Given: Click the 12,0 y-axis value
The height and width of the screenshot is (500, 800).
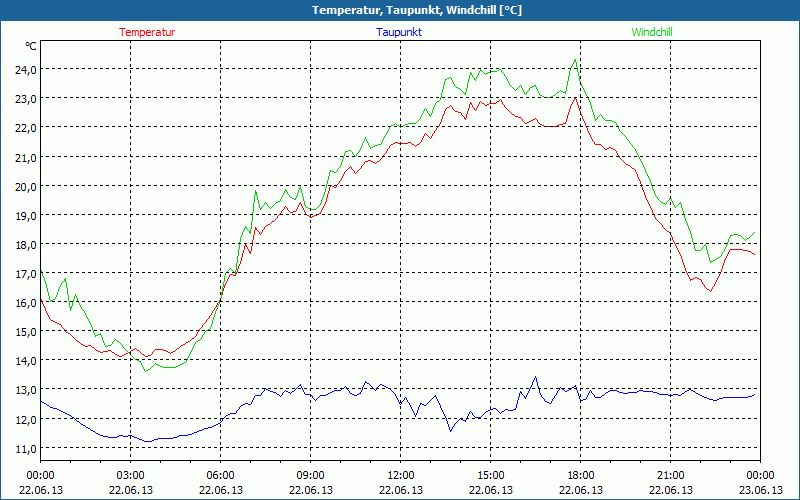Looking at the screenshot, I should [26, 420].
